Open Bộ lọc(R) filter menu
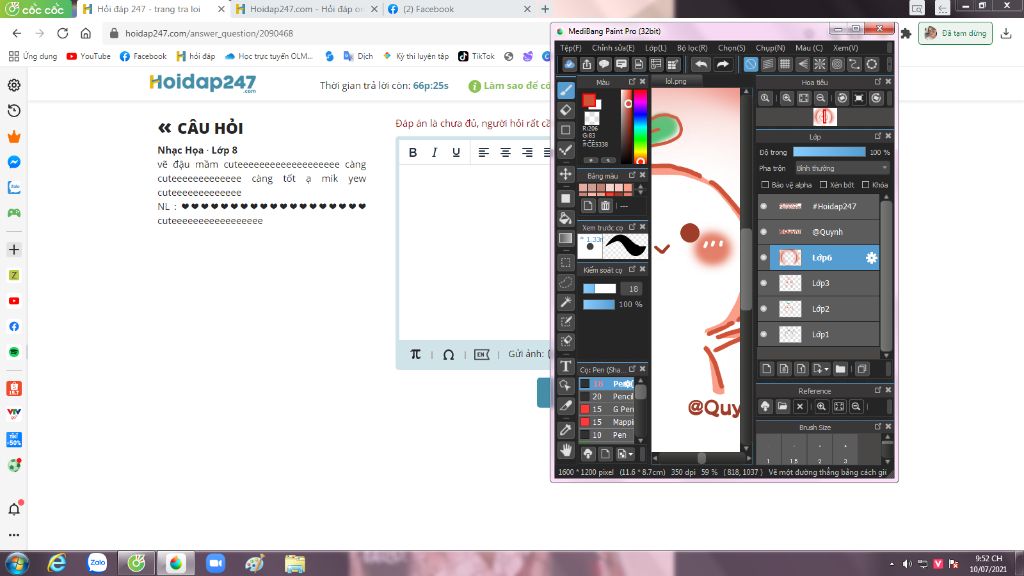Screen dimensions: 1024x576 point(692,48)
